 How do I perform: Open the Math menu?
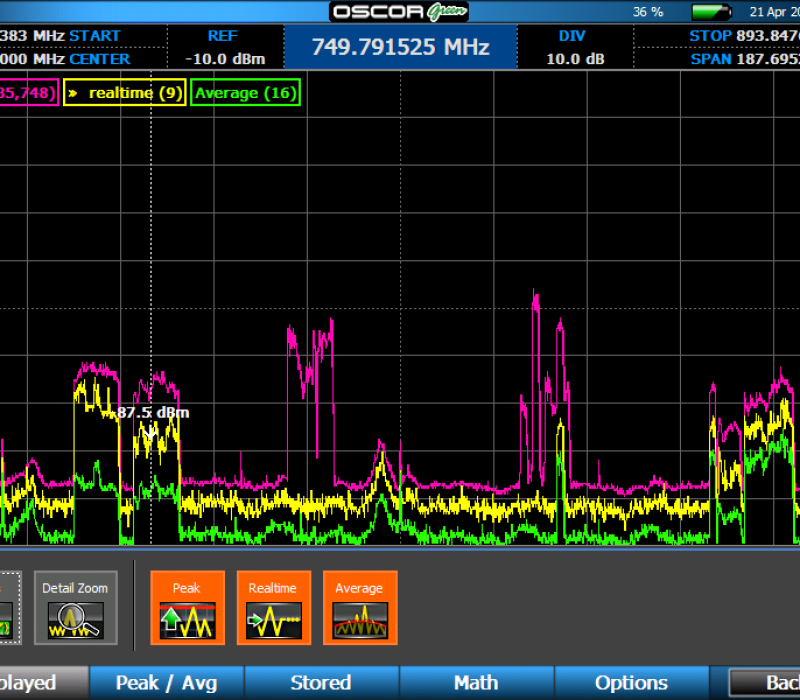[x=475, y=683]
